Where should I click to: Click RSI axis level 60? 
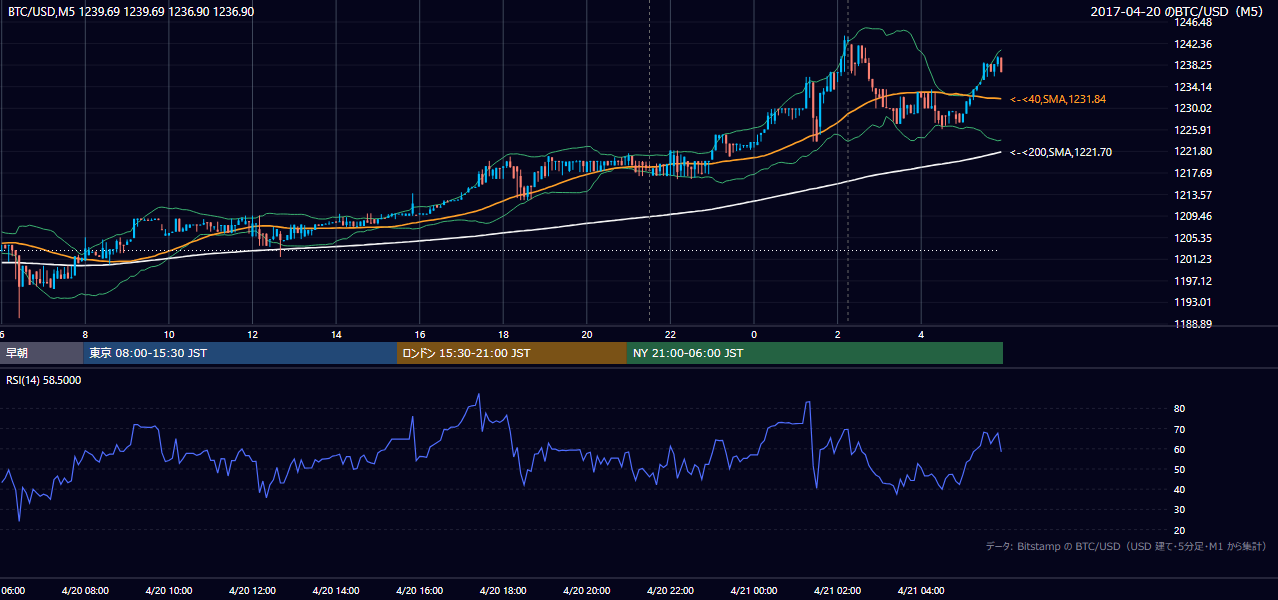[x=1179, y=449]
